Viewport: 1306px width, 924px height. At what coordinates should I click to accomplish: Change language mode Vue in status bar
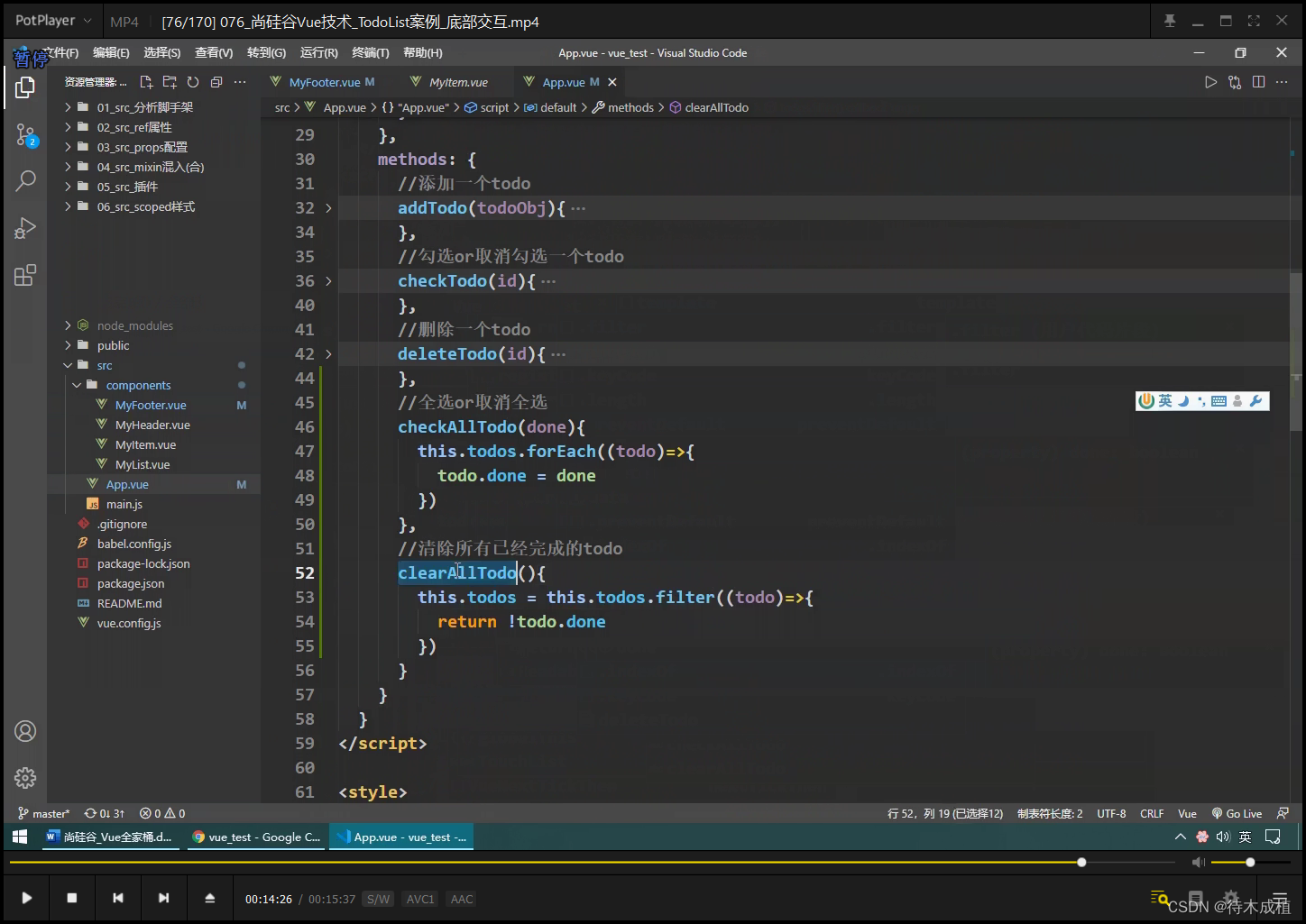click(x=1187, y=813)
